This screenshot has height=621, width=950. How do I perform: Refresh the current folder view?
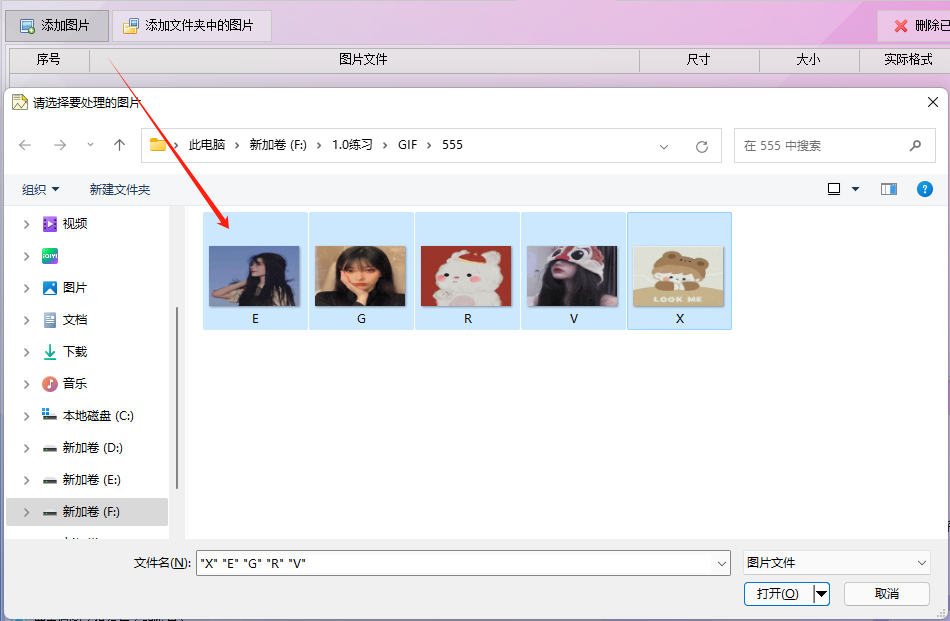pyautogui.click(x=702, y=146)
